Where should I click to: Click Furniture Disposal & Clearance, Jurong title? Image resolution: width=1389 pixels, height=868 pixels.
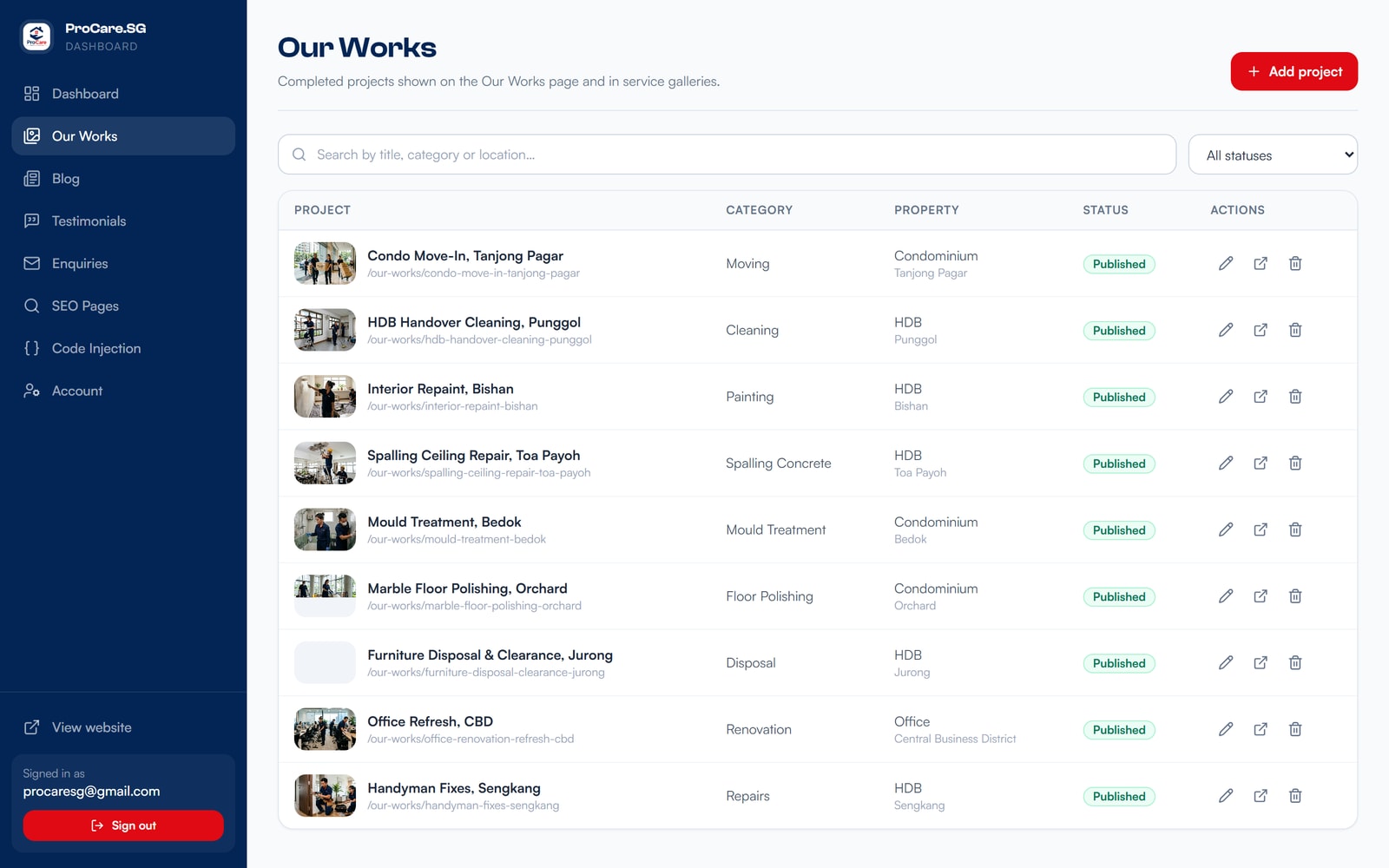click(x=490, y=655)
